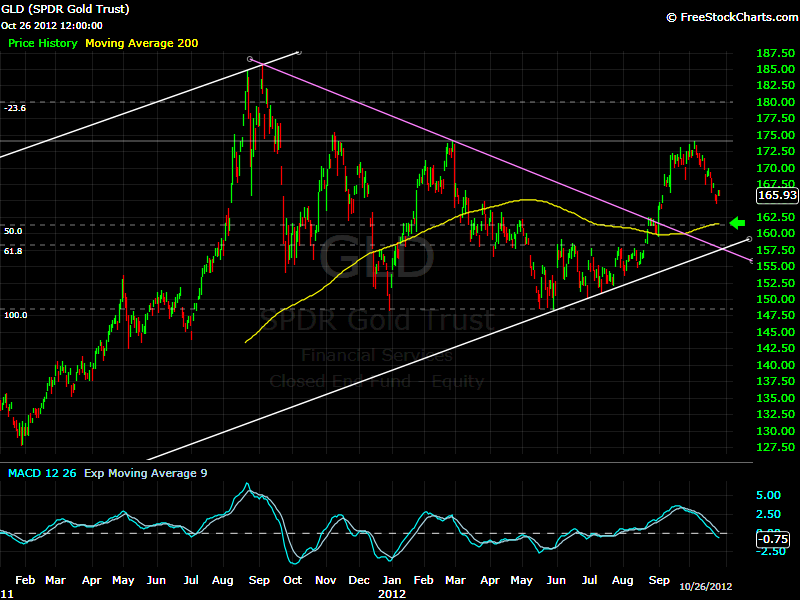Click the Dec month label on time axis
Viewport: 800px width, 600px height.
point(359,580)
